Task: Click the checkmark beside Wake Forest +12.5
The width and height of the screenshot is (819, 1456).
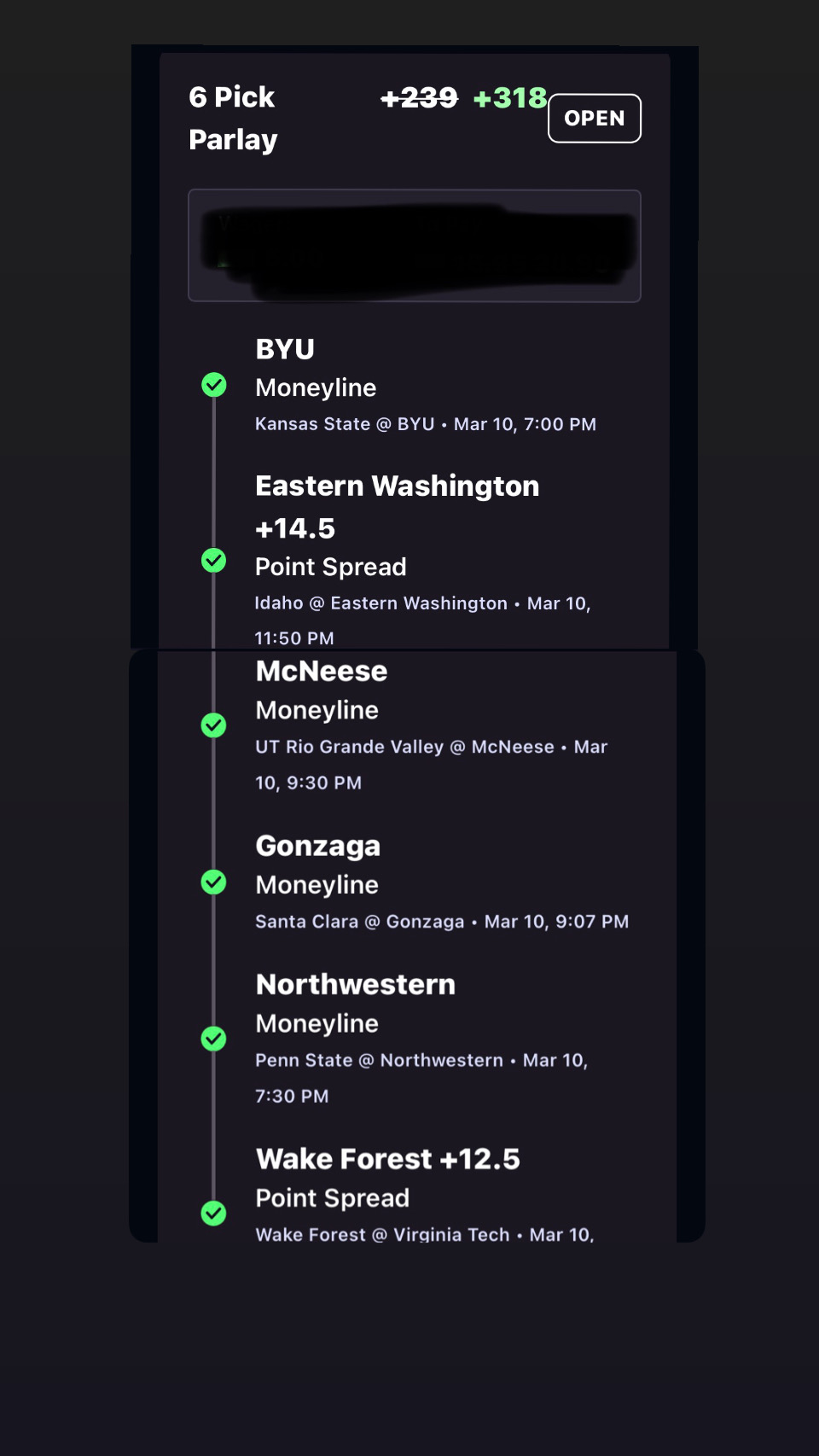Action: pyautogui.click(x=213, y=1213)
